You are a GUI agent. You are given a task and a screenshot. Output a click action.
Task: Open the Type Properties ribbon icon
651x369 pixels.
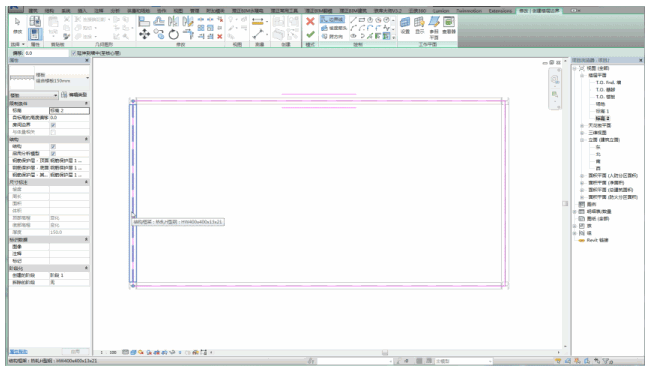tap(35, 21)
